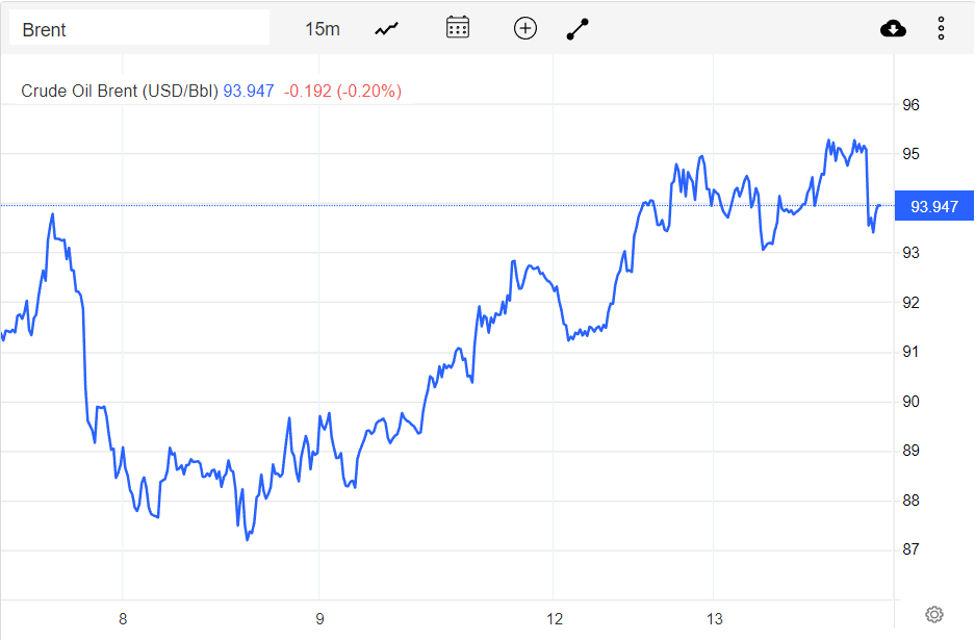Open the chart type line icon
This screenshot has height=641, width=977.
tap(387, 29)
